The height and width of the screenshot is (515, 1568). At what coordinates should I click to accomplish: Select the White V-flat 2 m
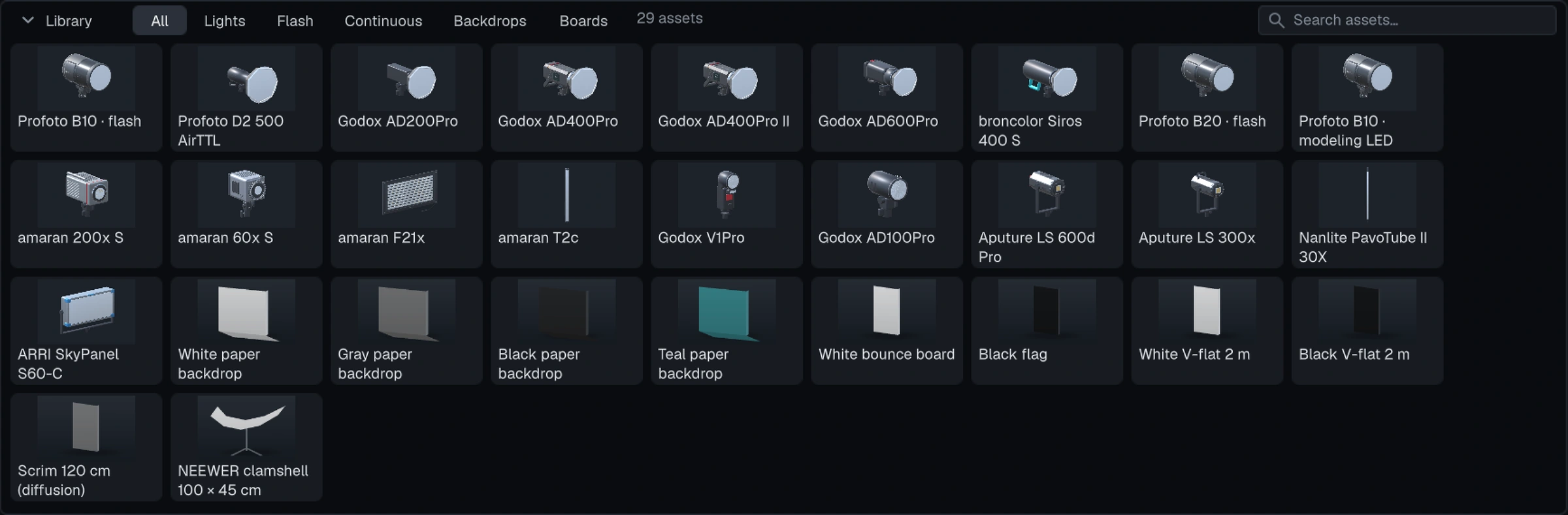pyautogui.click(x=1207, y=331)
